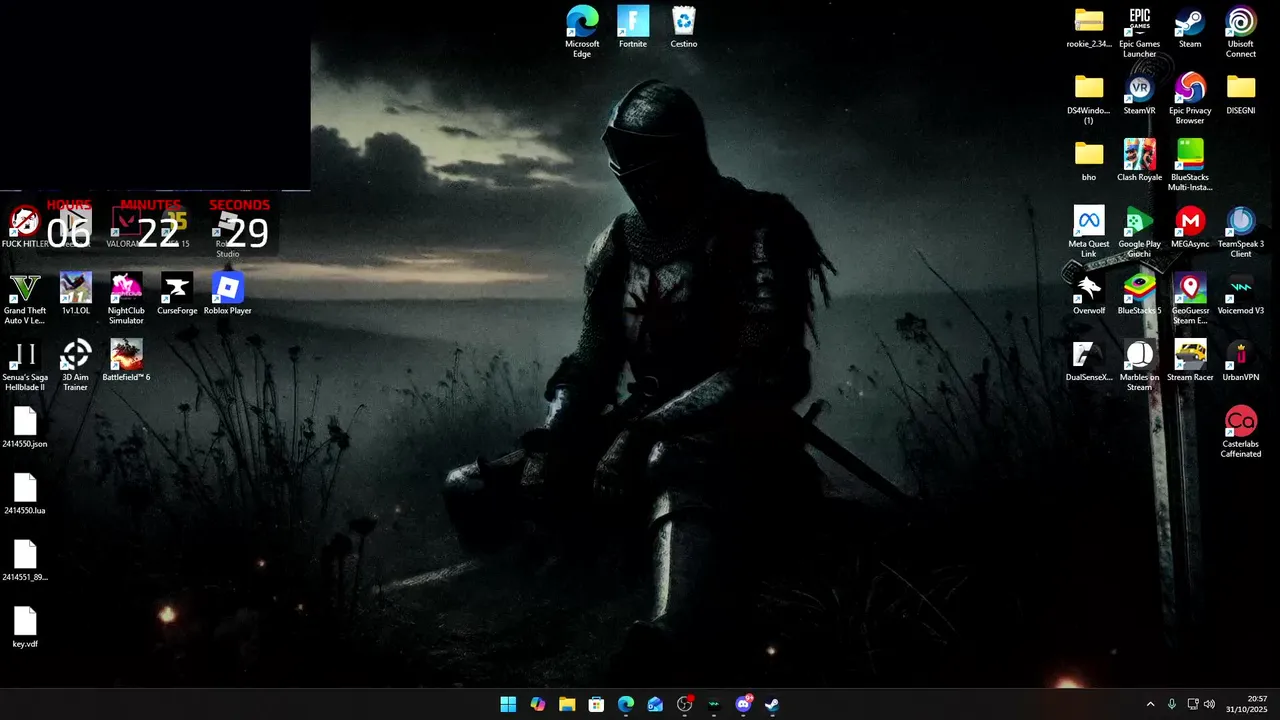
Task: Launch Overwolf shortcut
Action: point(1089,295)
